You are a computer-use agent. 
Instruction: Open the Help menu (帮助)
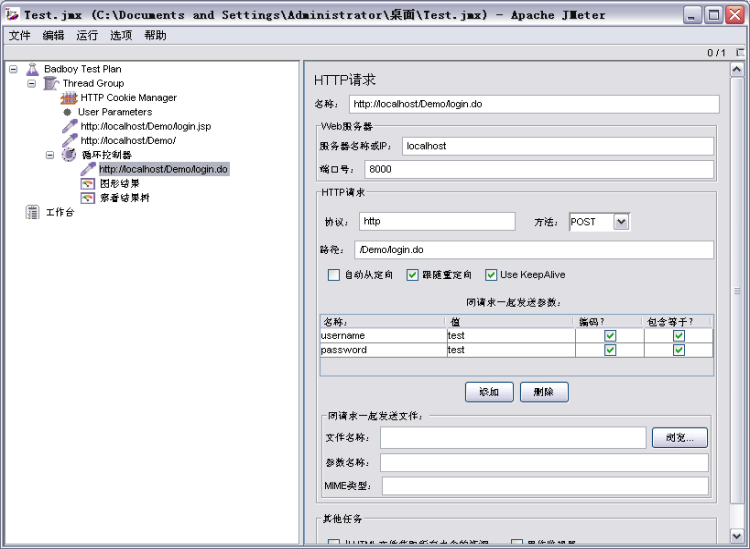pos(155,35)
